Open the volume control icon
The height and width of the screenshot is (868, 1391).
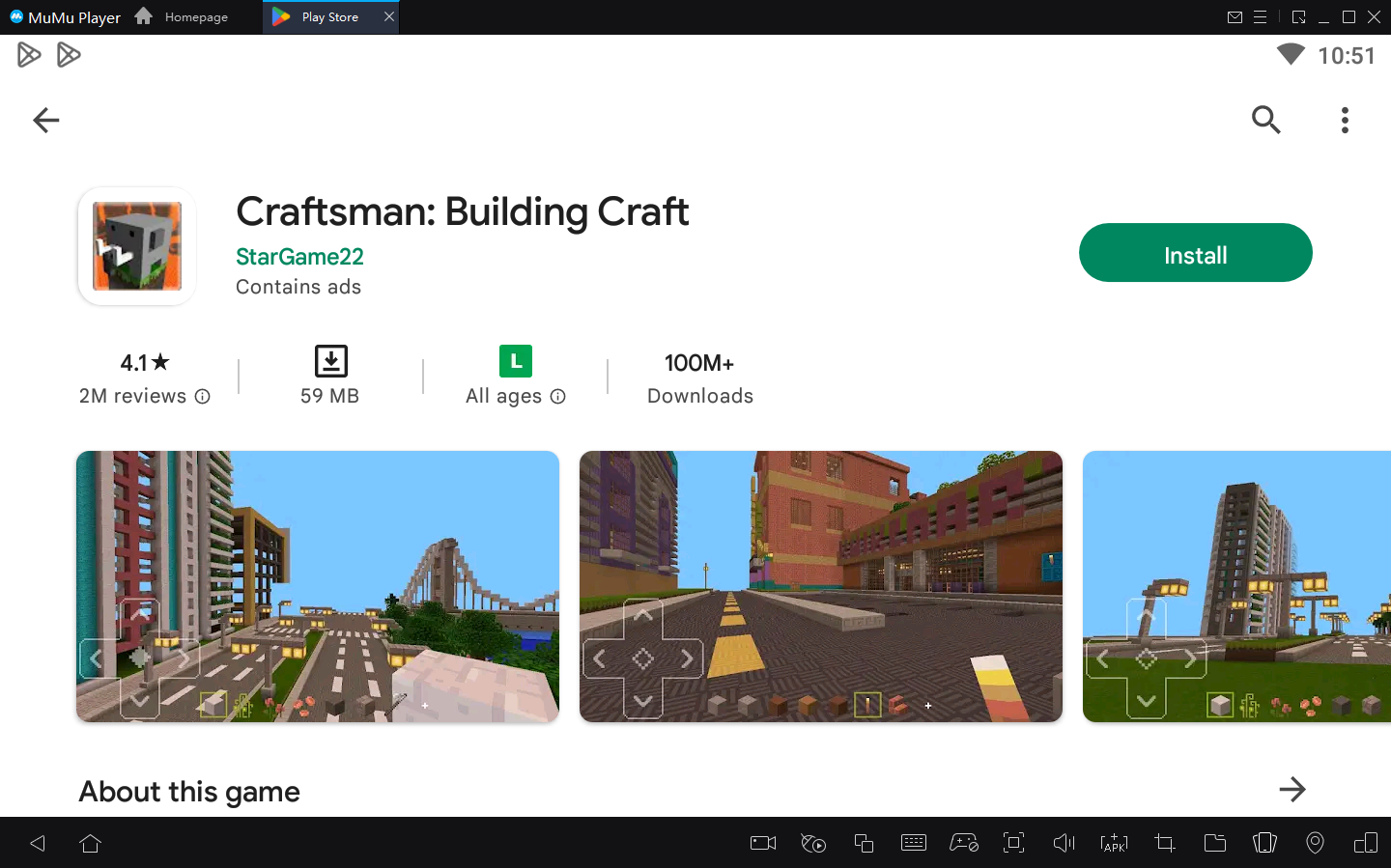(x=1064, y=842)
